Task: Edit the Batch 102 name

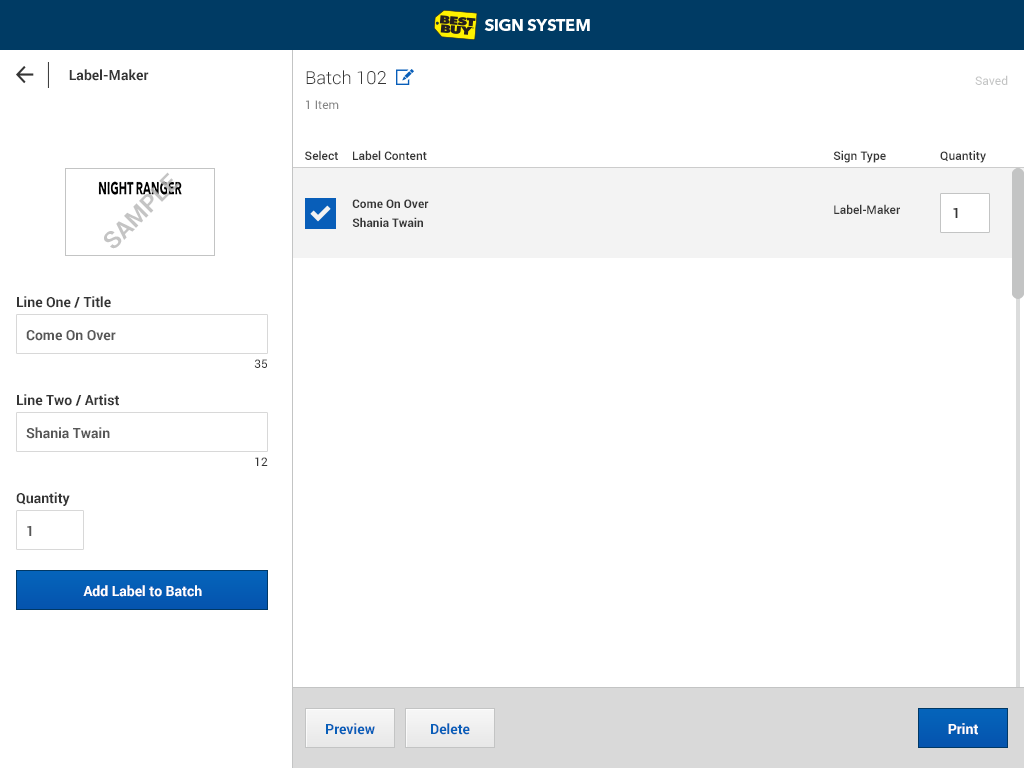Action: click(405, 77)
